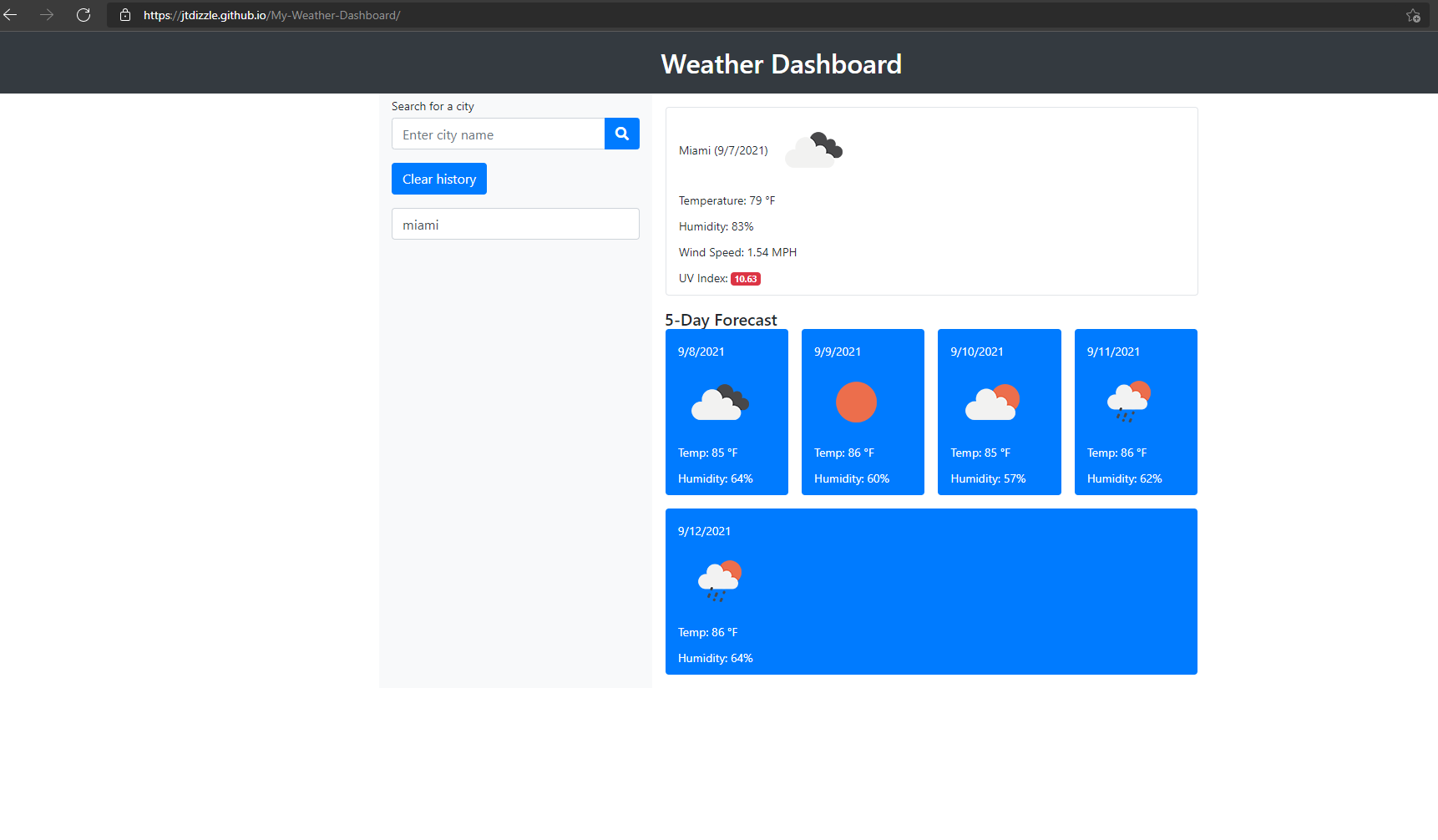1438x840 pixels.
Task: Click the 9/8/2021 date on forecast card
Action: click(701, 352)
